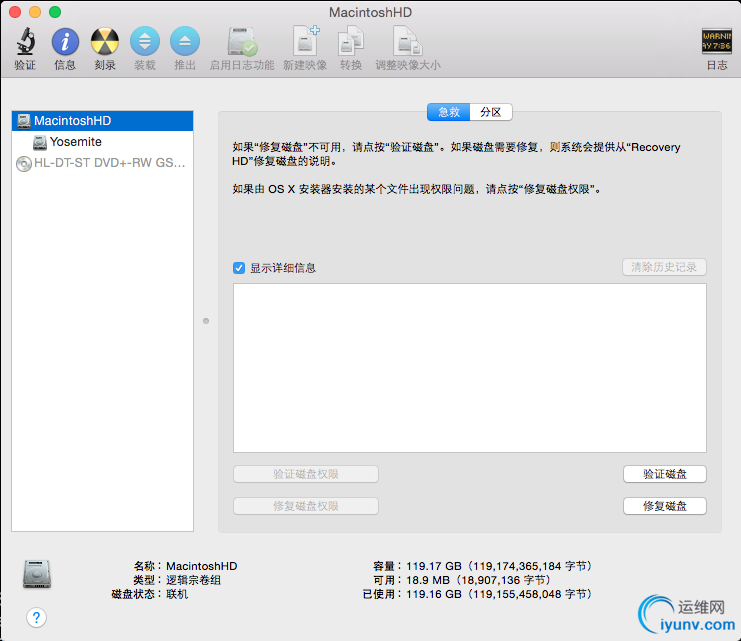Click the 容量 119.17 GB value text
The width and height of the screenshot is (741, 641).
pyautogui.click(x=499, y=566)
